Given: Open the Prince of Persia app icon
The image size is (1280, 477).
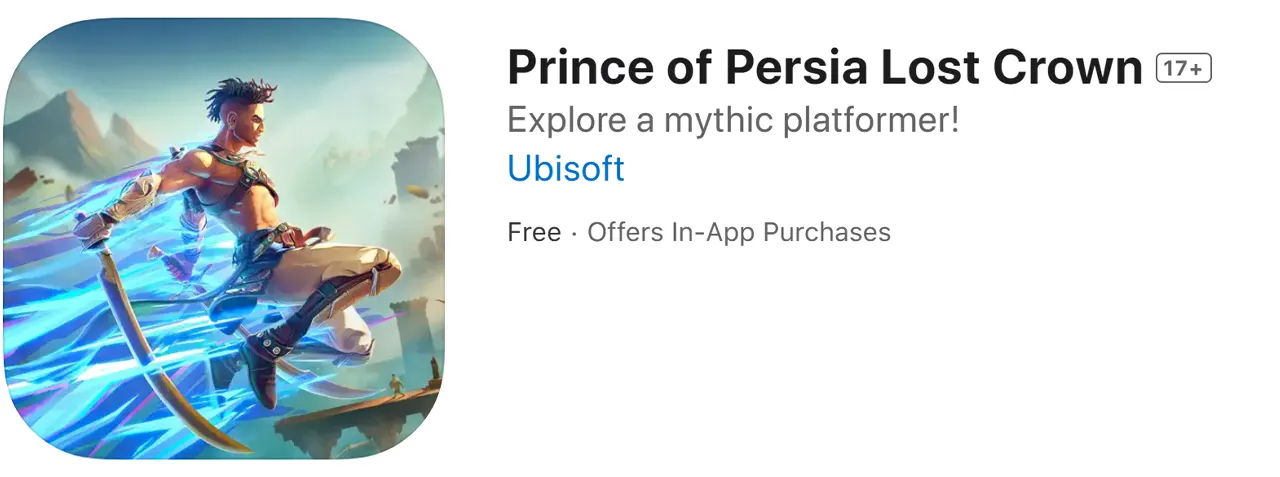Looking at the screenshot, I should tap(224, 238).
